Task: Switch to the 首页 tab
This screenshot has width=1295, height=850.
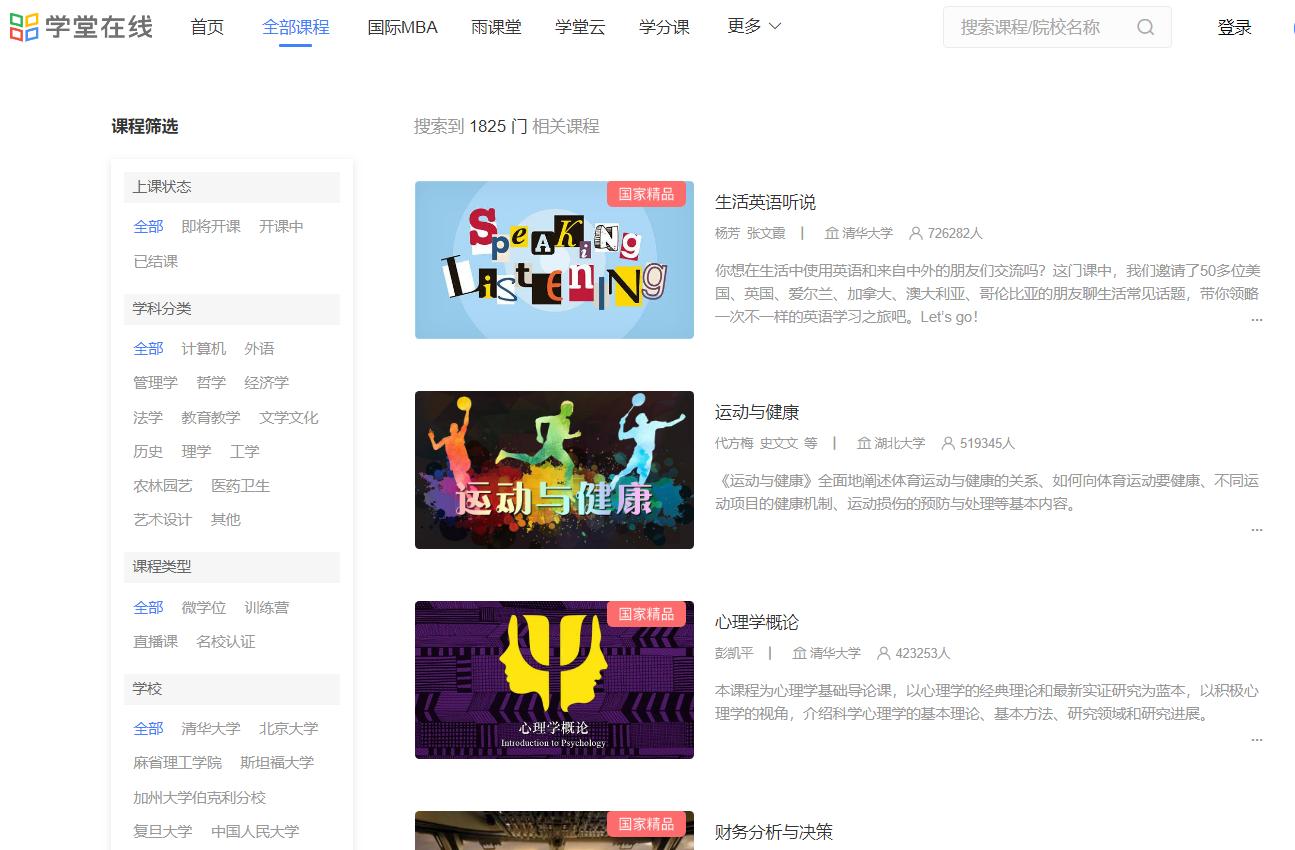Action: [x=206, y=27]
